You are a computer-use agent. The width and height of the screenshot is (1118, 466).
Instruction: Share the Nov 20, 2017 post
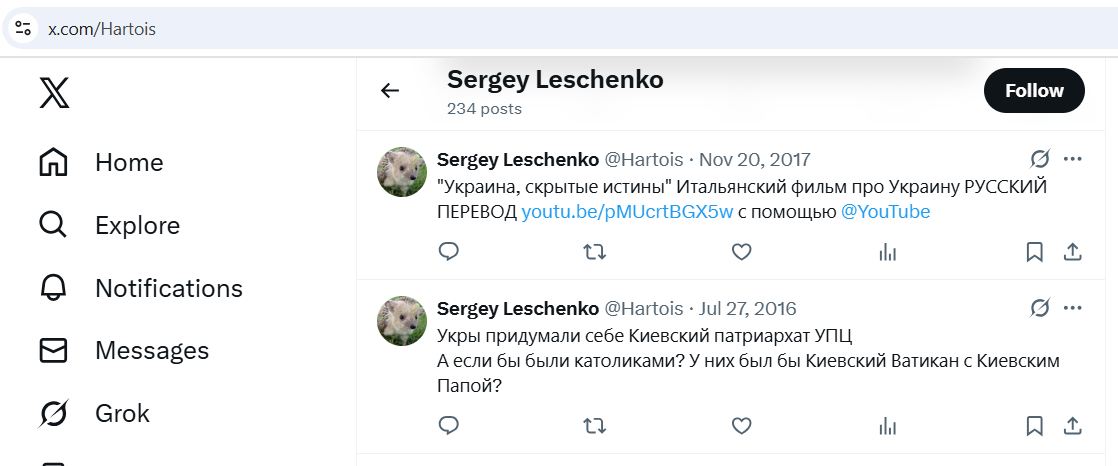click(x=1072, y=252)
